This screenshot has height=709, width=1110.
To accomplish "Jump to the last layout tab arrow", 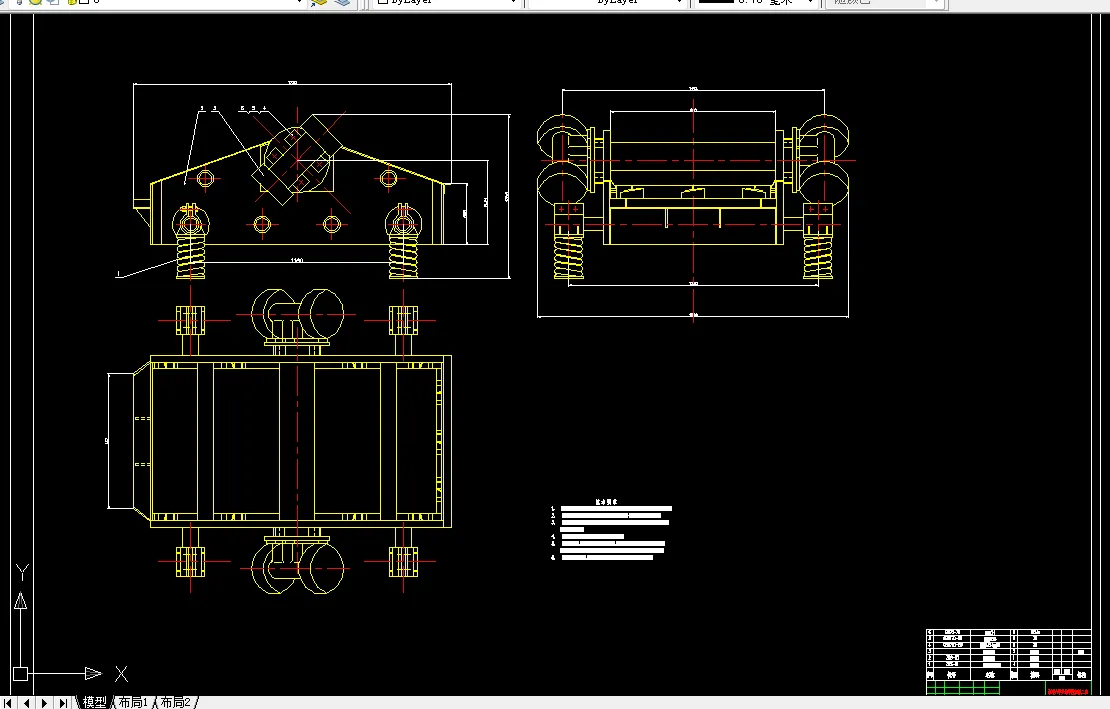I will tap(62, 703).
